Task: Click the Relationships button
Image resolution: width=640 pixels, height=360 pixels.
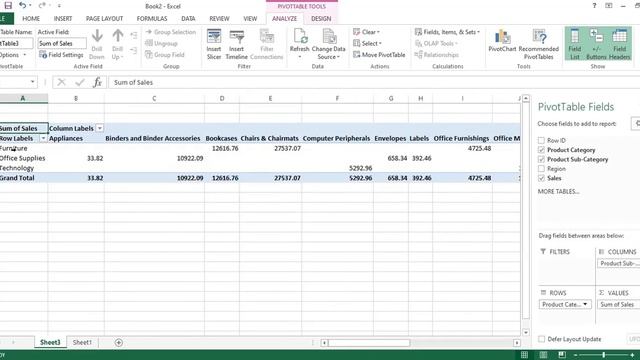Action: tap(437, 55)
